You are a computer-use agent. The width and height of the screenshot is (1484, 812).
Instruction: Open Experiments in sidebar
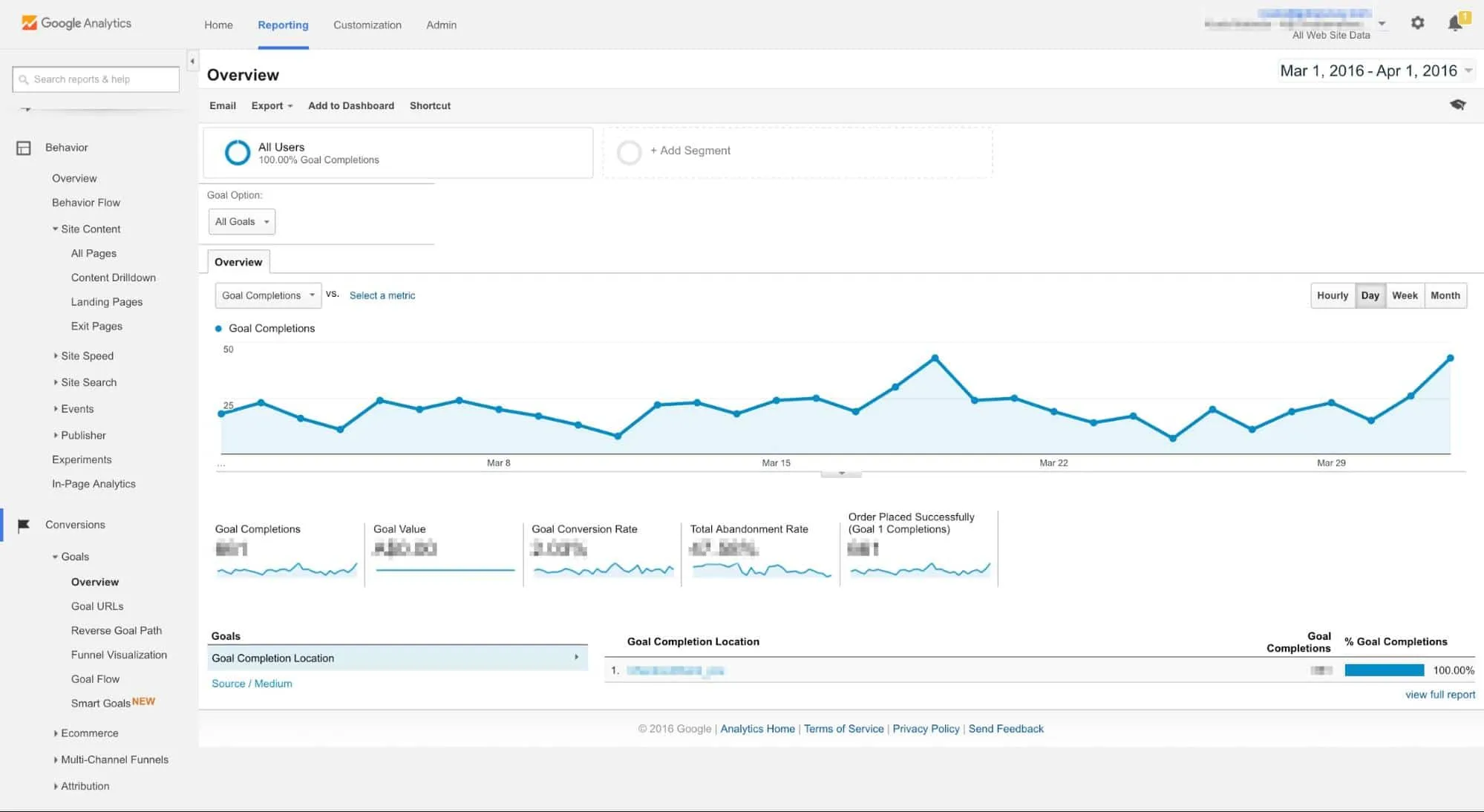[82, 459]
